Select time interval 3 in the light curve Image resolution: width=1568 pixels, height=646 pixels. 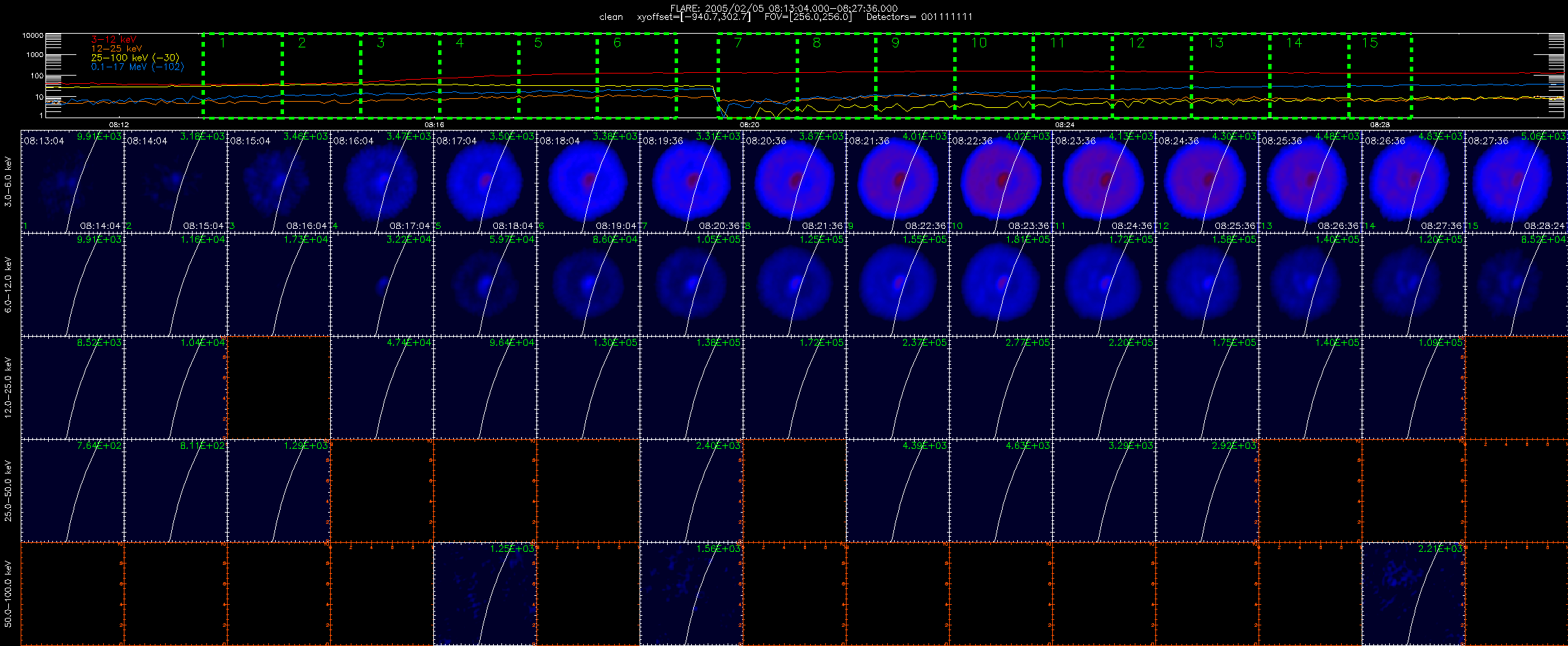[x=400, y=75]
